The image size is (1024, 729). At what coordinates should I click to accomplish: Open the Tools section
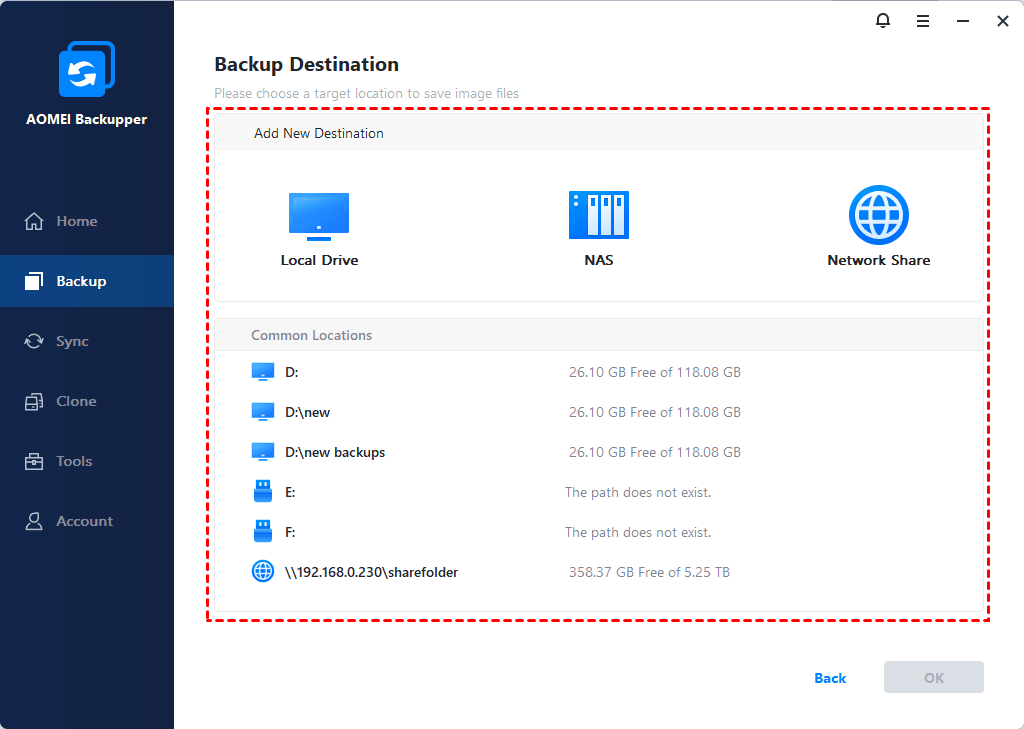tap(74, 461)
